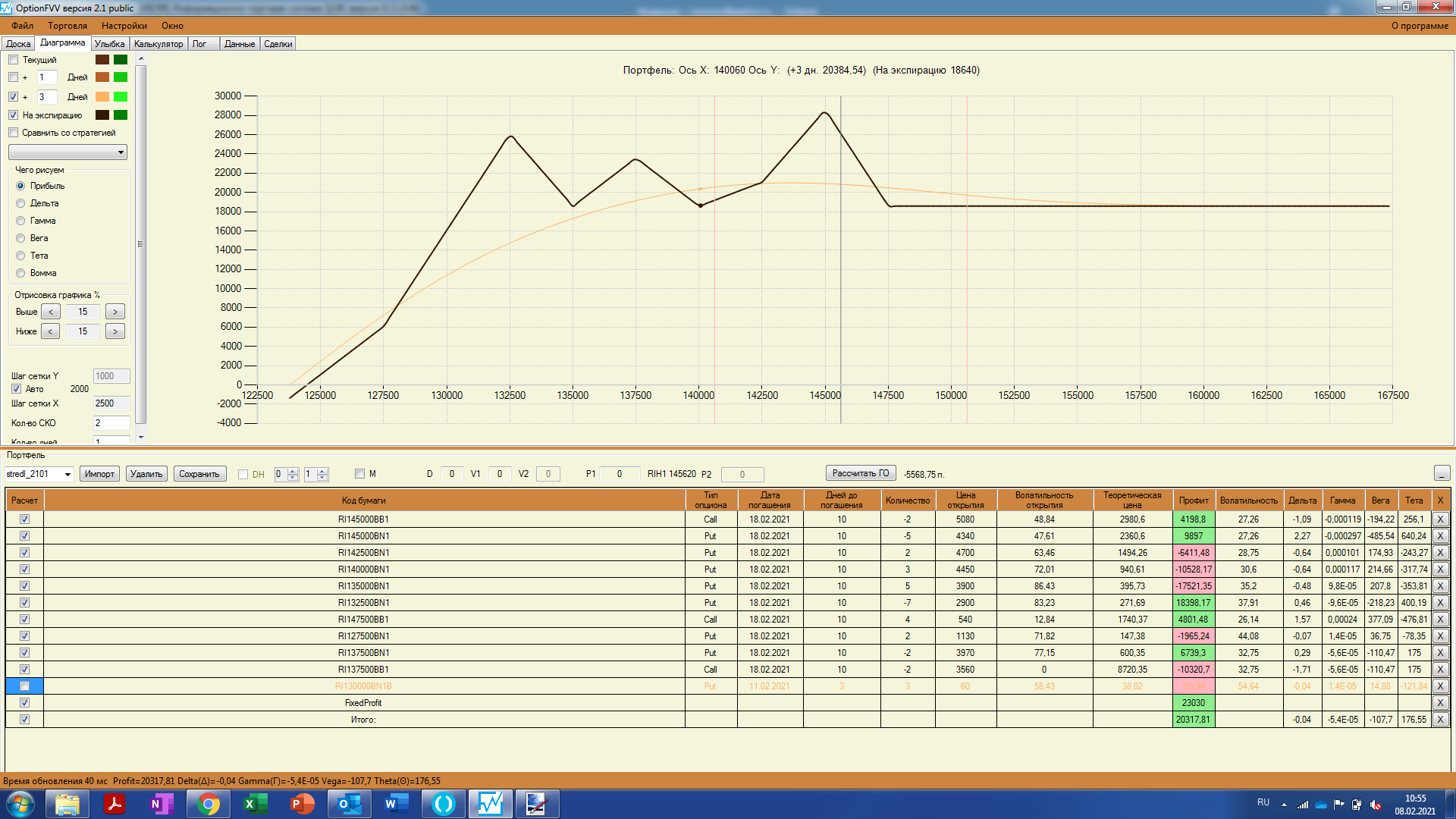
Task: Click the orange +3 days color swatch
Action: (x=102, y=97)
